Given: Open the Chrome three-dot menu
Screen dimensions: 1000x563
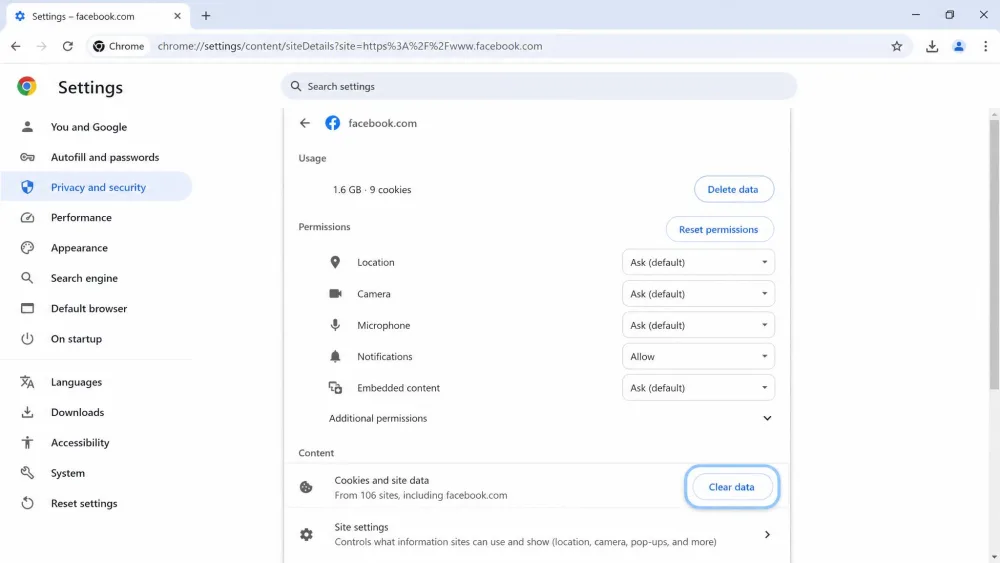Looking at the screenshot, I should coord(985,46).
